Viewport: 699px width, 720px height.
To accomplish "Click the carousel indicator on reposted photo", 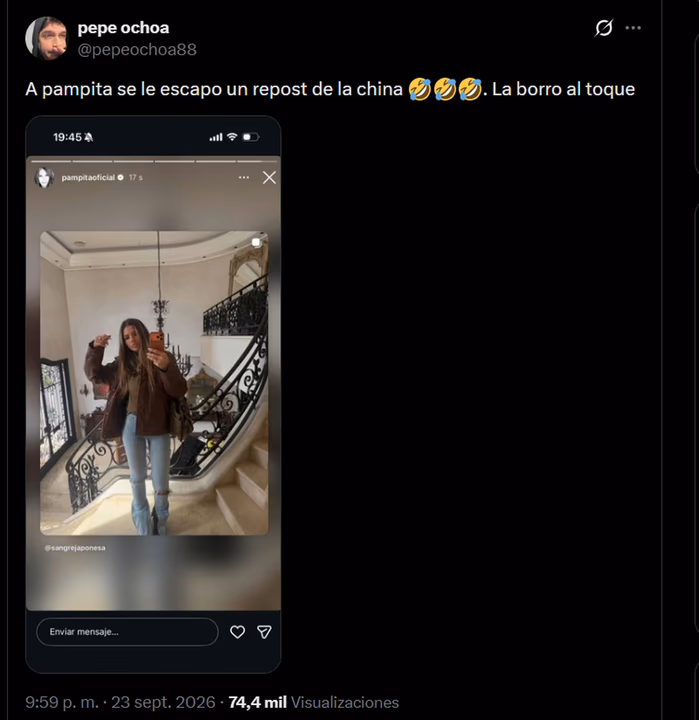I will 256,242.
